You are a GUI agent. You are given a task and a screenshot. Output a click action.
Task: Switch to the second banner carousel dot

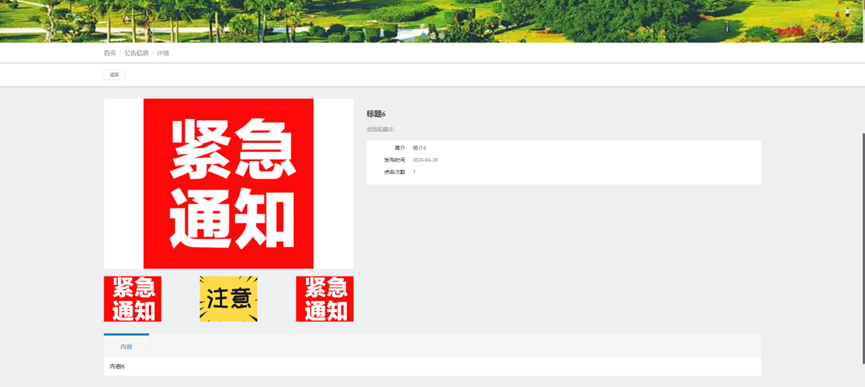click(x=433, y=36)
